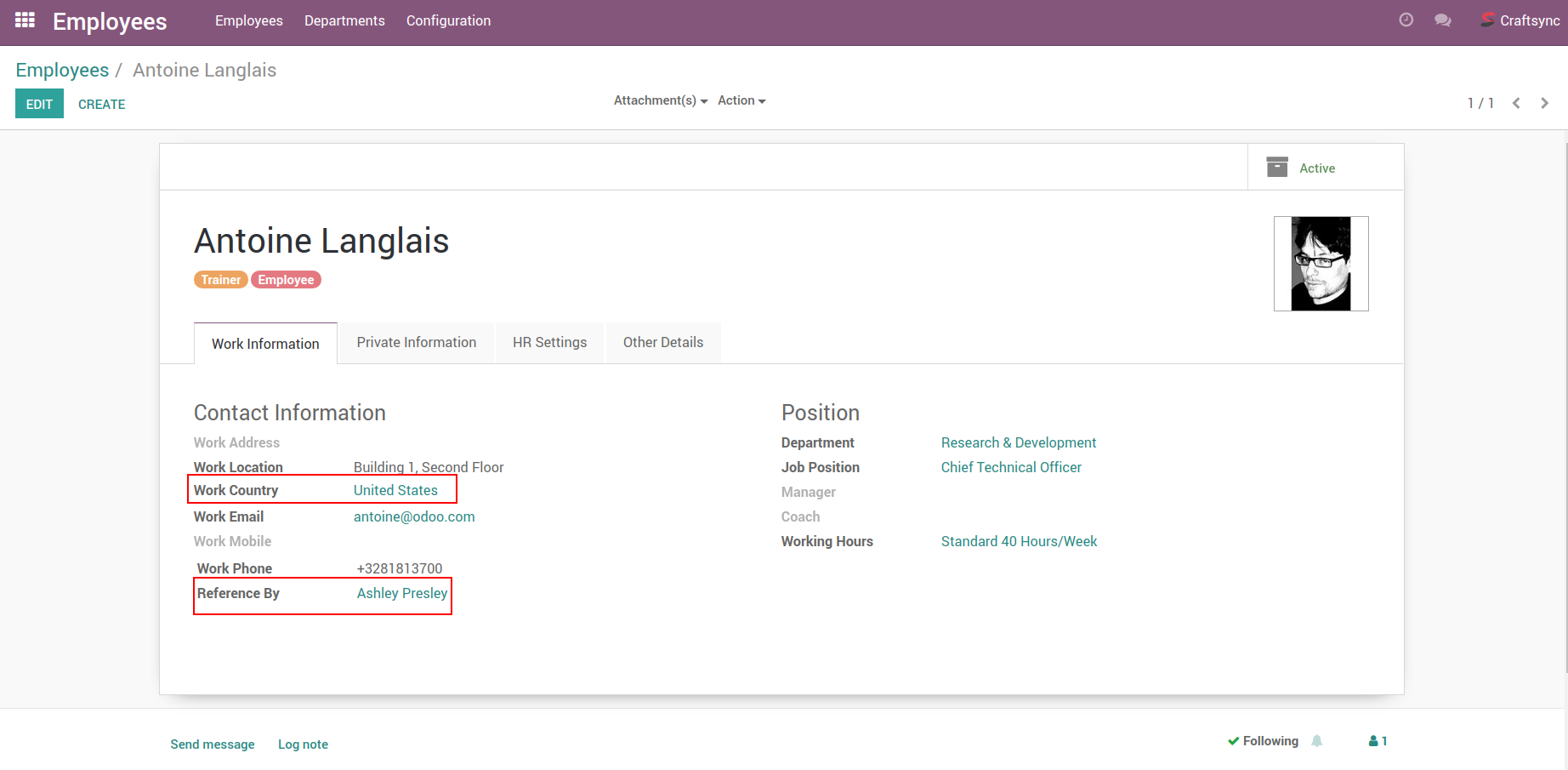The image size is (1568, 770).
Task: Open the conversations chat icon
Action: 1442,20
